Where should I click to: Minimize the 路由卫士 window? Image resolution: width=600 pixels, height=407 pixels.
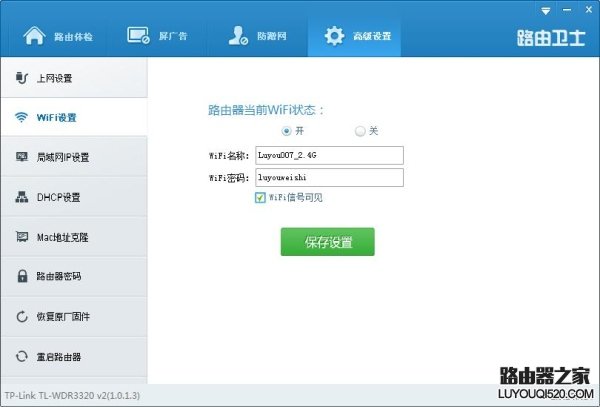tap(567, 10)
